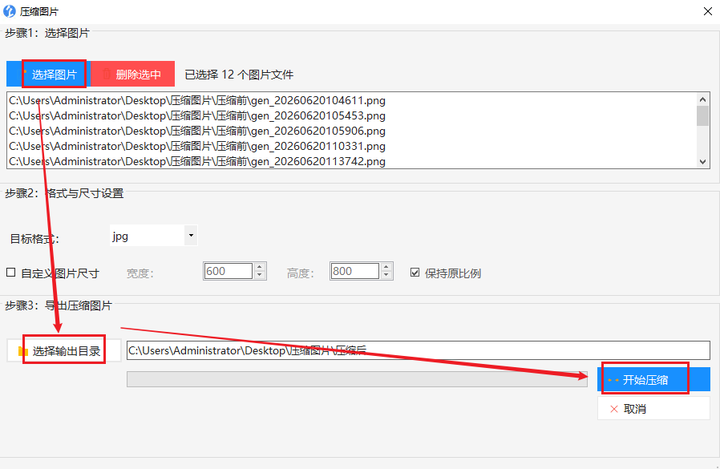Click the 开始压缩 button

pos(653,379)
